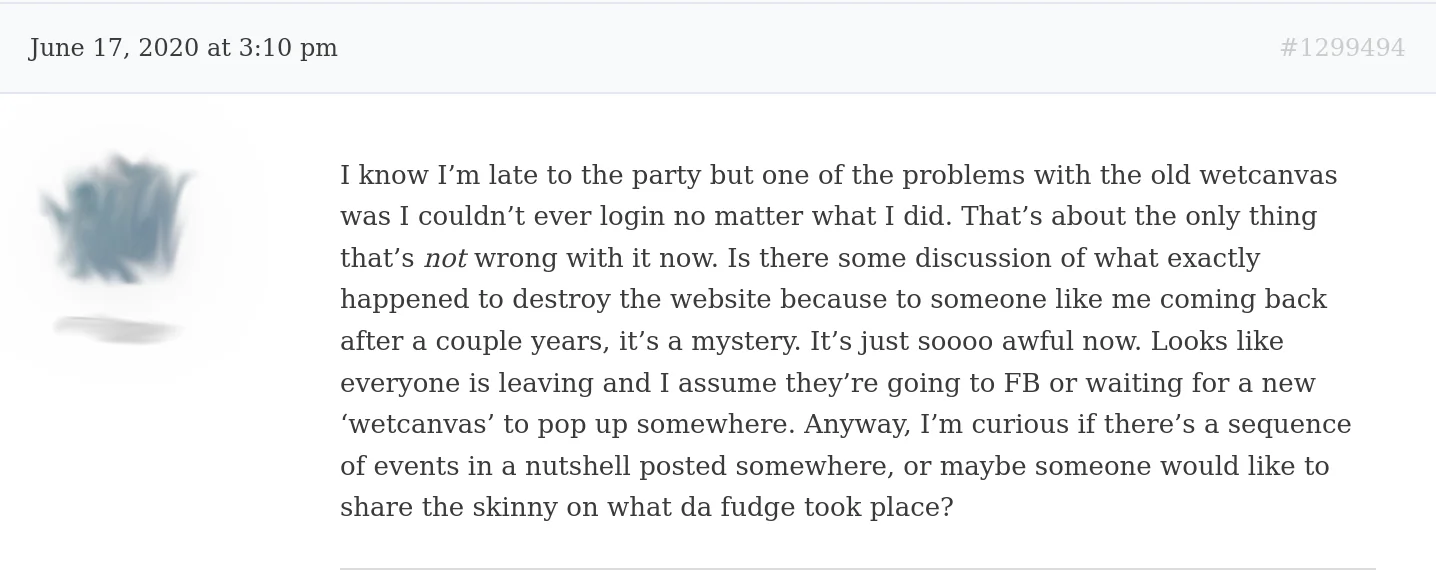Click the empty middle of the post header bar
Viewport: 1436px width, 576px height.
tap(800, 49)
